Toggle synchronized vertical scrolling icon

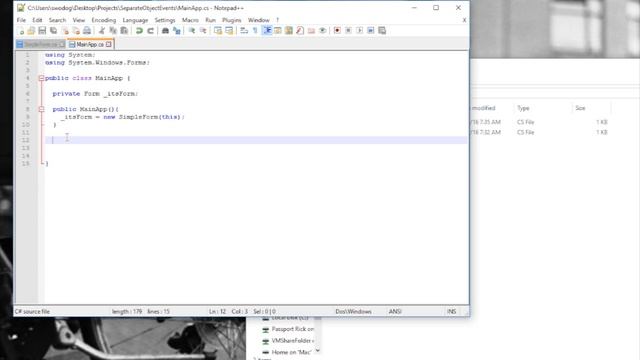[218, 31]
